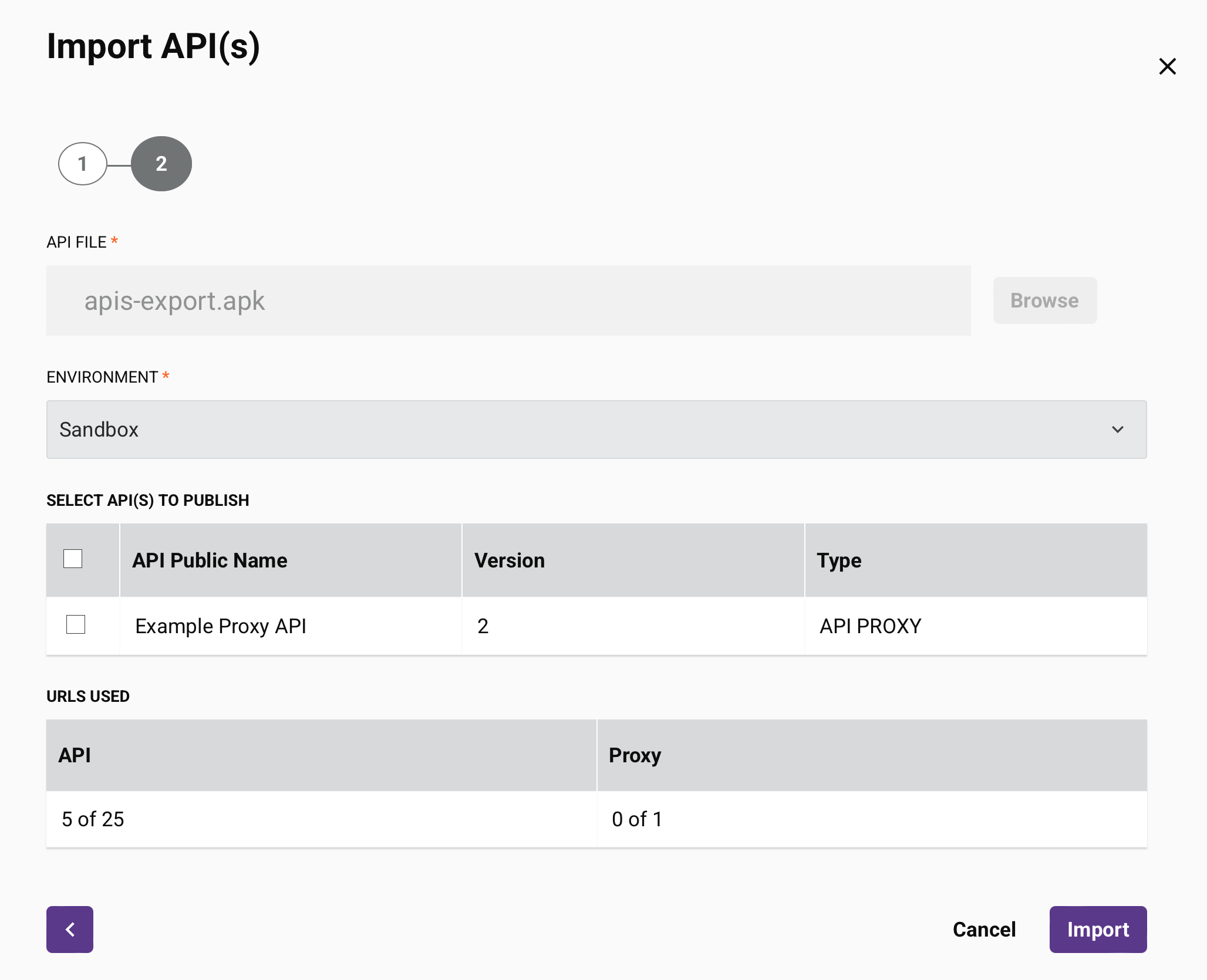Select the Version column header
This screenshot has width=1207, height=980.
click(x=510, y=560)
